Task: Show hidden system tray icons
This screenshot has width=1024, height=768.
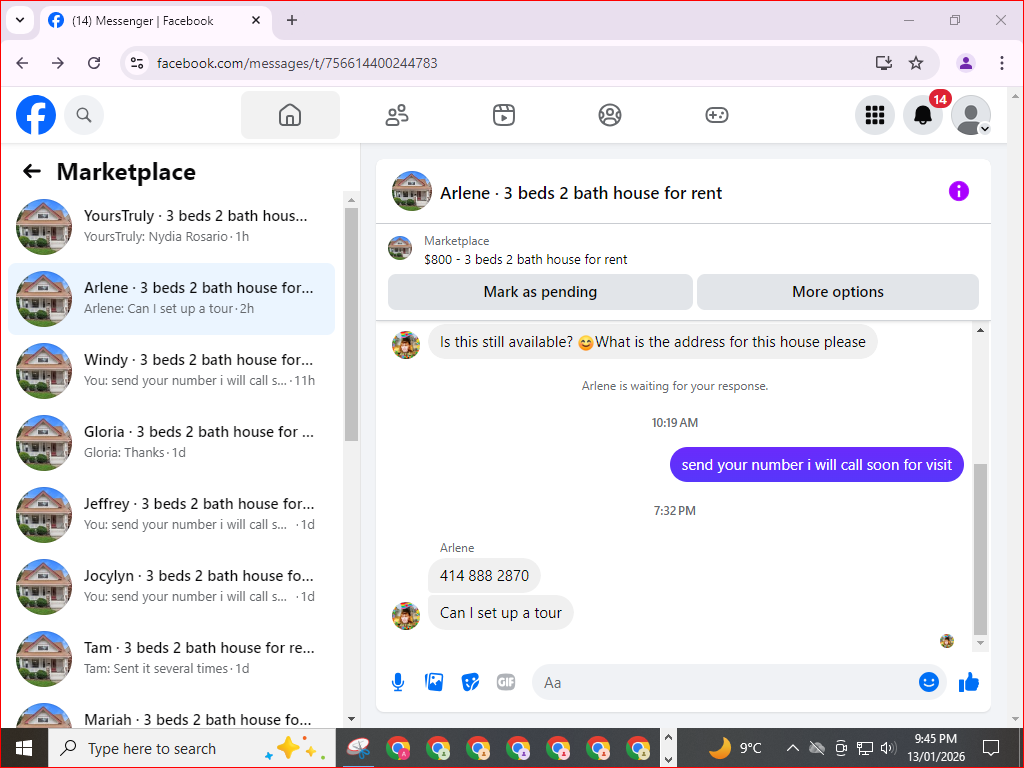Action: pos(792,748)
